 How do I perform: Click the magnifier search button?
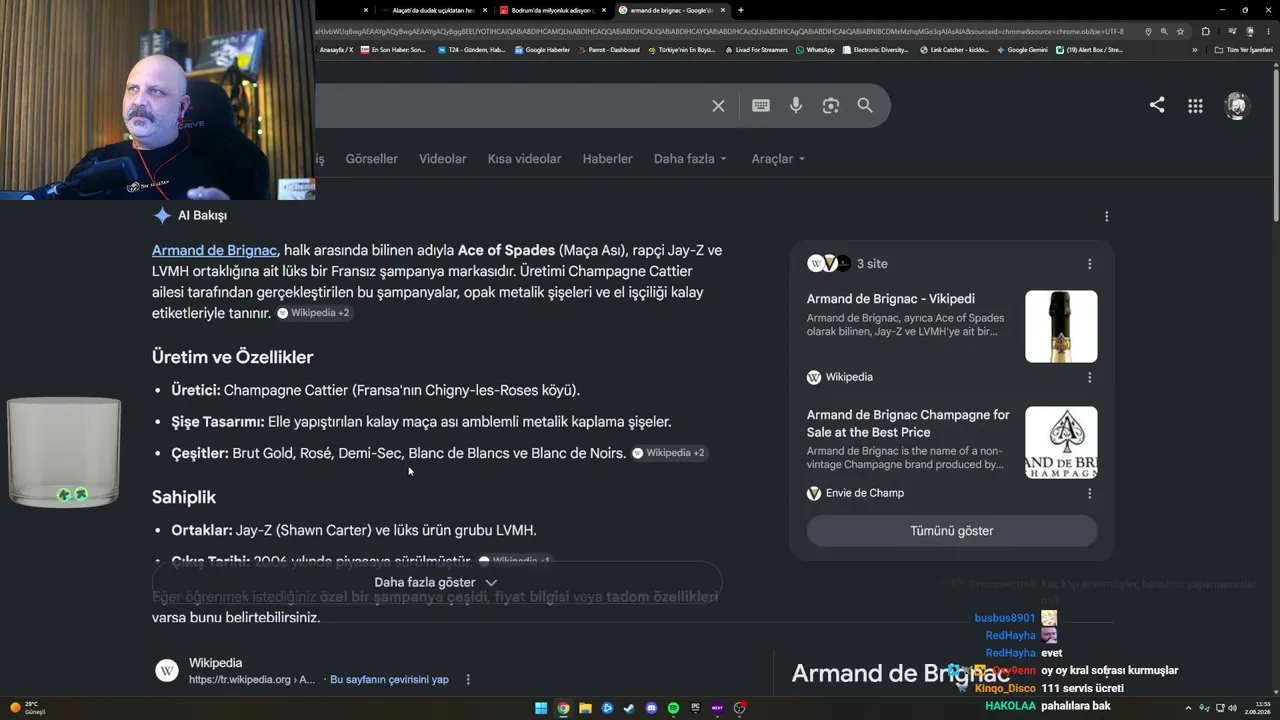pyautogui.click(x=865, y=106)
